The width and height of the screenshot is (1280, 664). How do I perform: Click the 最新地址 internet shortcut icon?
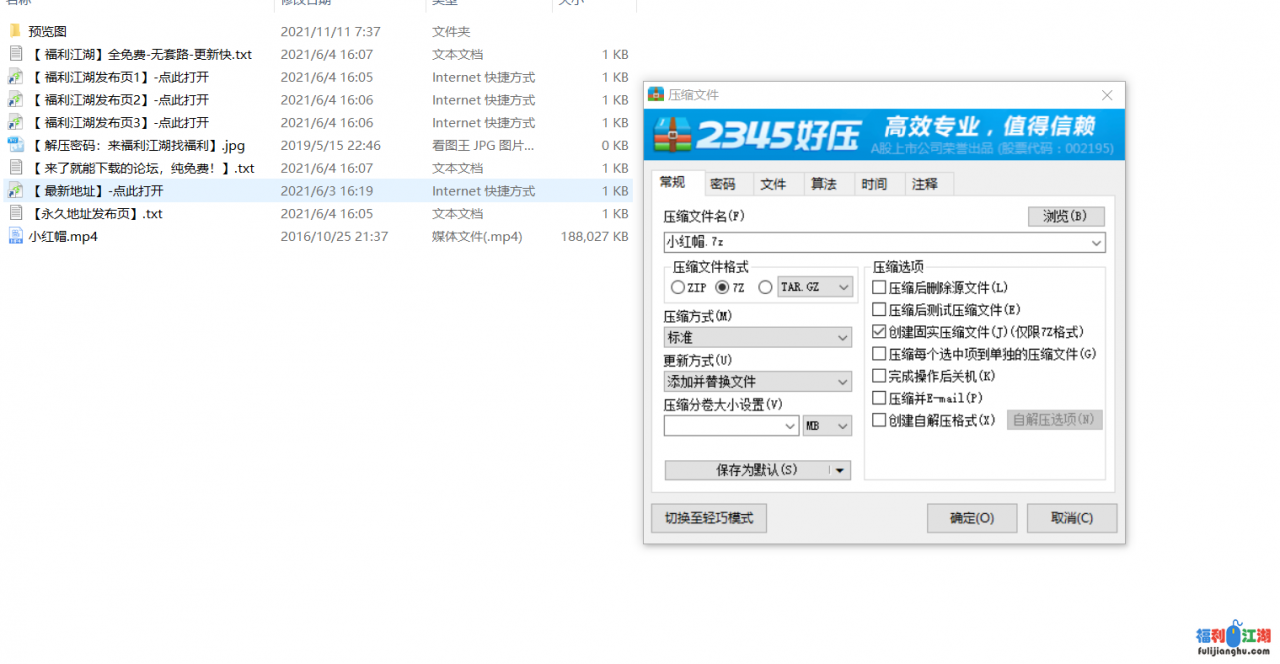click(x=15, y=190)
